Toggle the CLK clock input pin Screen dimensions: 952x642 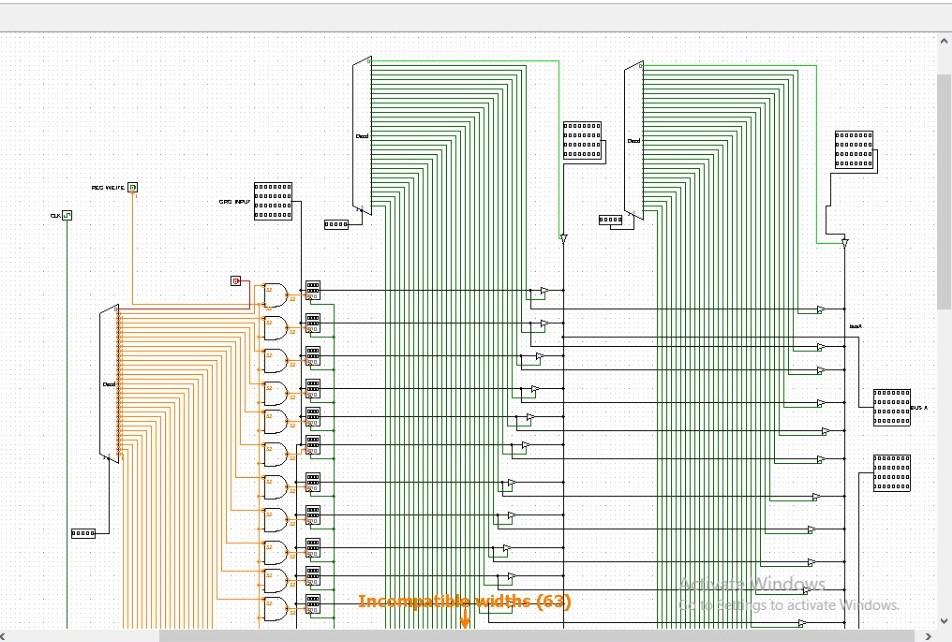[x=65, y=215]
